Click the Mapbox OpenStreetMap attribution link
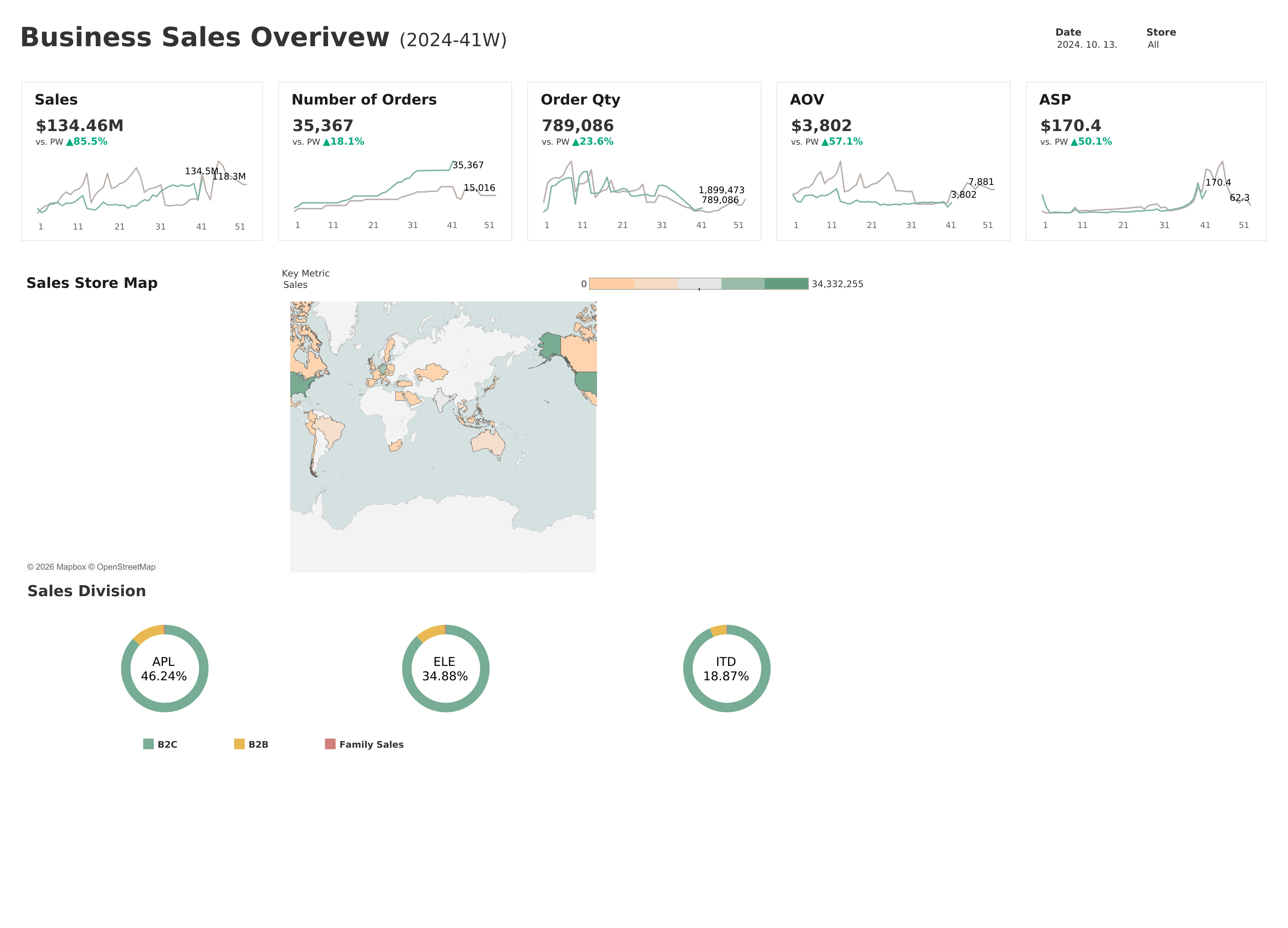The width and height of the screenshot is (1288, 928). tap(91, 567)
